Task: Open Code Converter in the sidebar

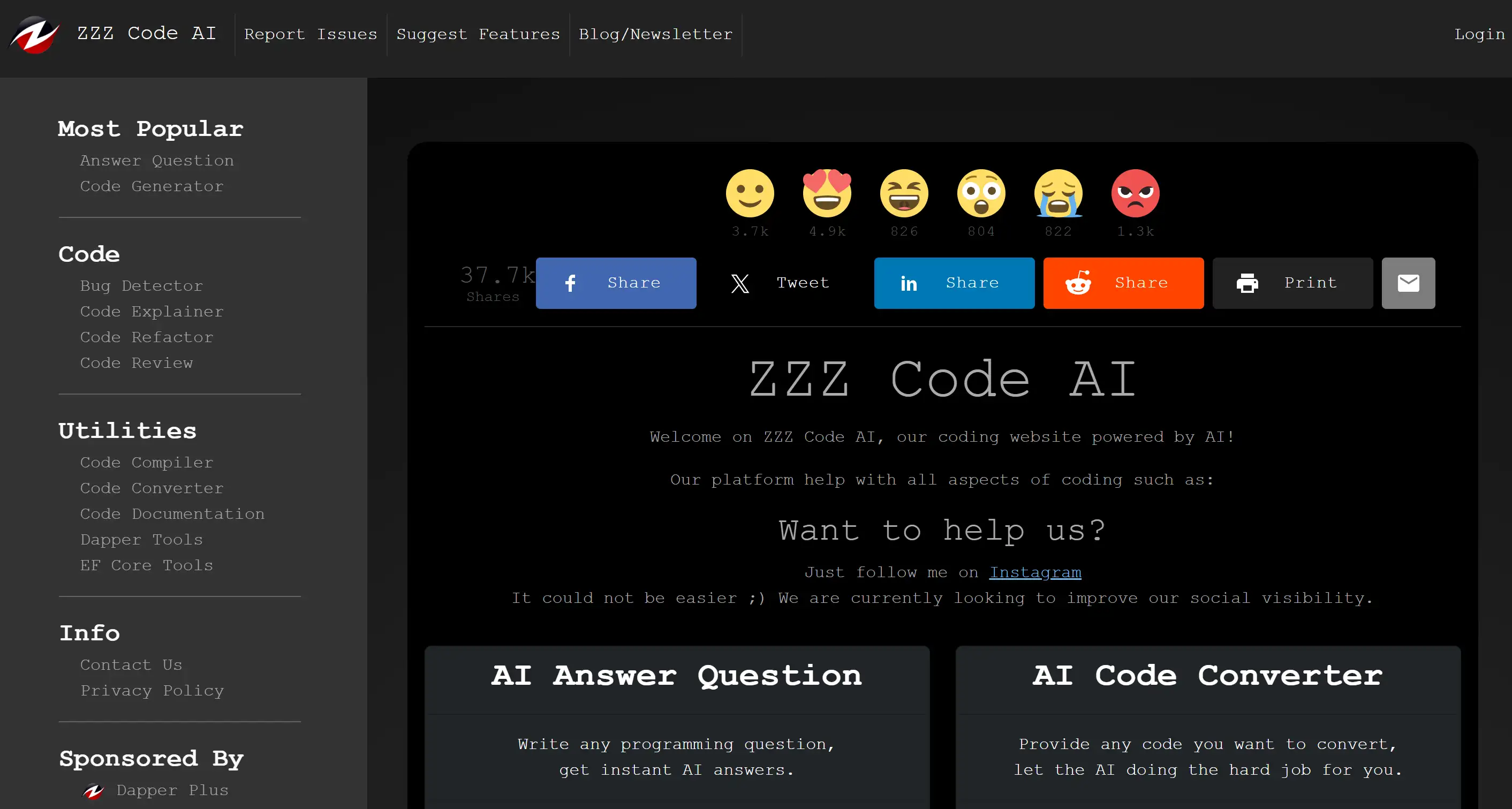Action: 152,488
